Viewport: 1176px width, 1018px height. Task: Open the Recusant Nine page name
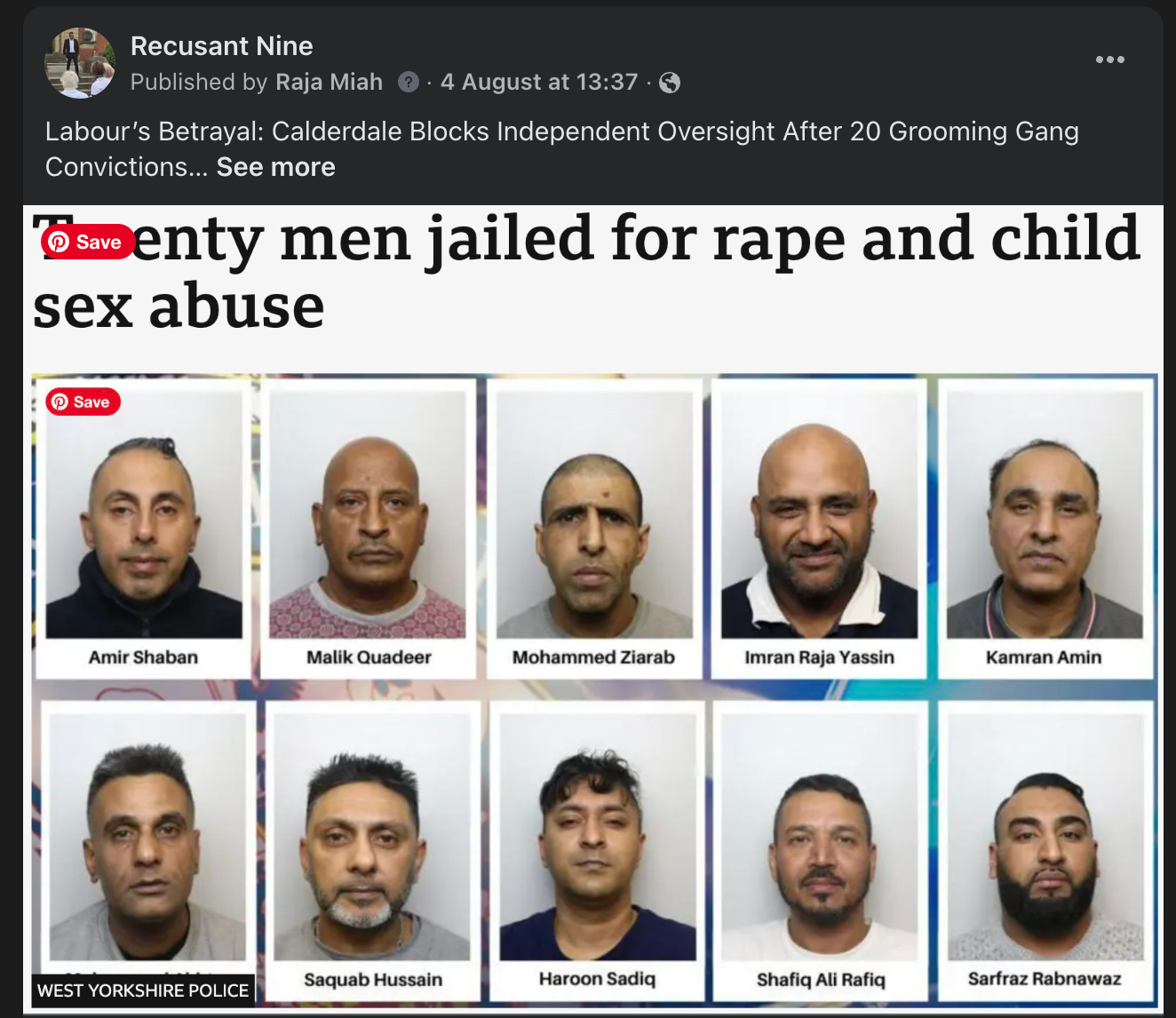click(221, 46)
